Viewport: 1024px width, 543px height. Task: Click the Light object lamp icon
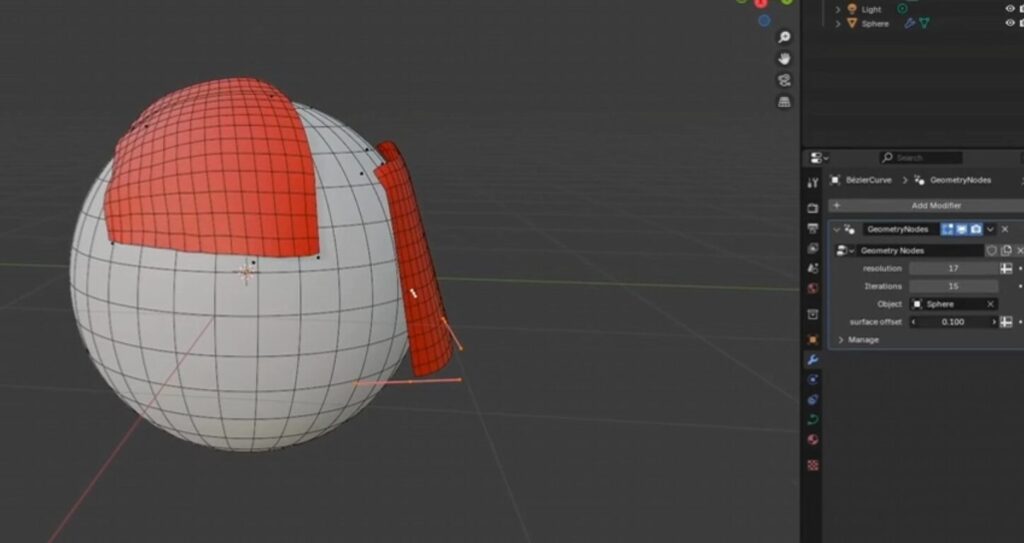[852, 9]
